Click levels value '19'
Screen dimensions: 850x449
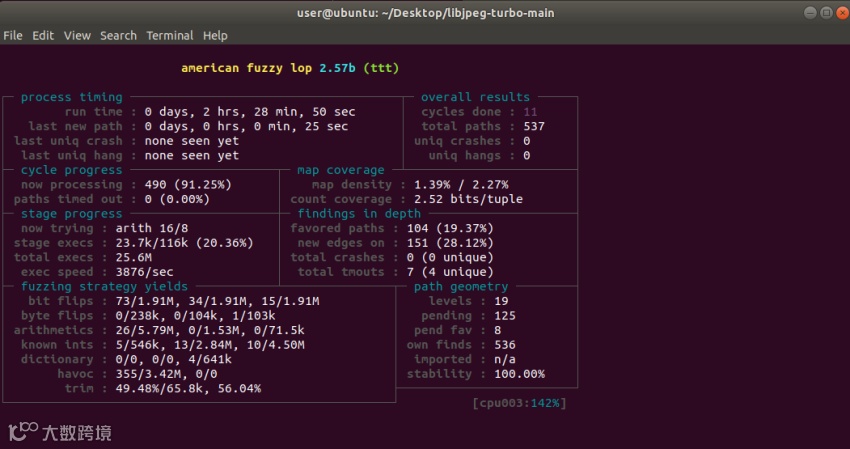[501, 301]
